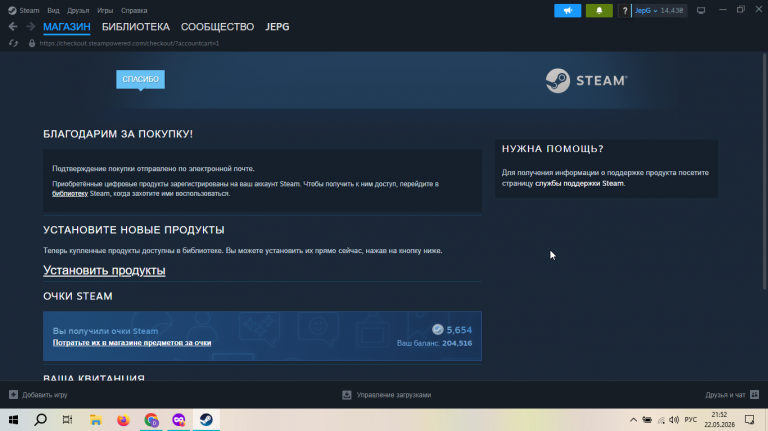Open Windows search from taskbar
This screenshot has height=431, width=768.
tap(41, 420)
